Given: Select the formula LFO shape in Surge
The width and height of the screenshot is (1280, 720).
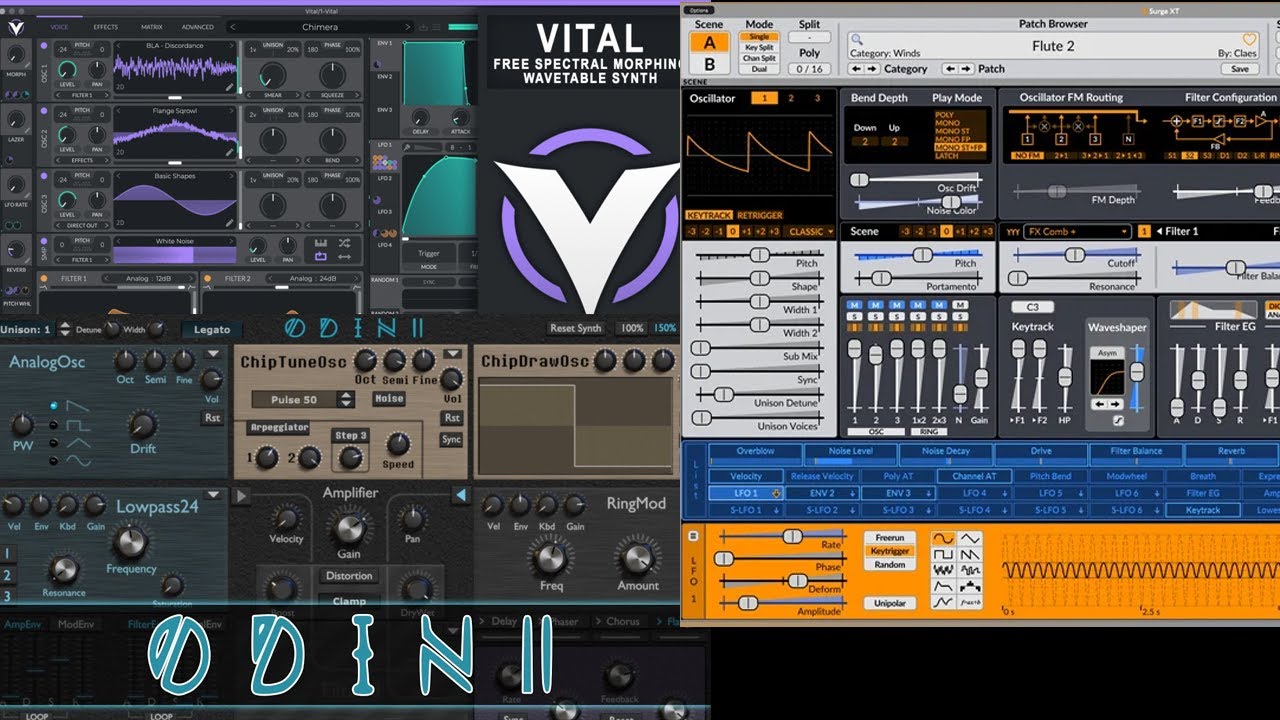Looking at the screenshot, I should point(970,602).
